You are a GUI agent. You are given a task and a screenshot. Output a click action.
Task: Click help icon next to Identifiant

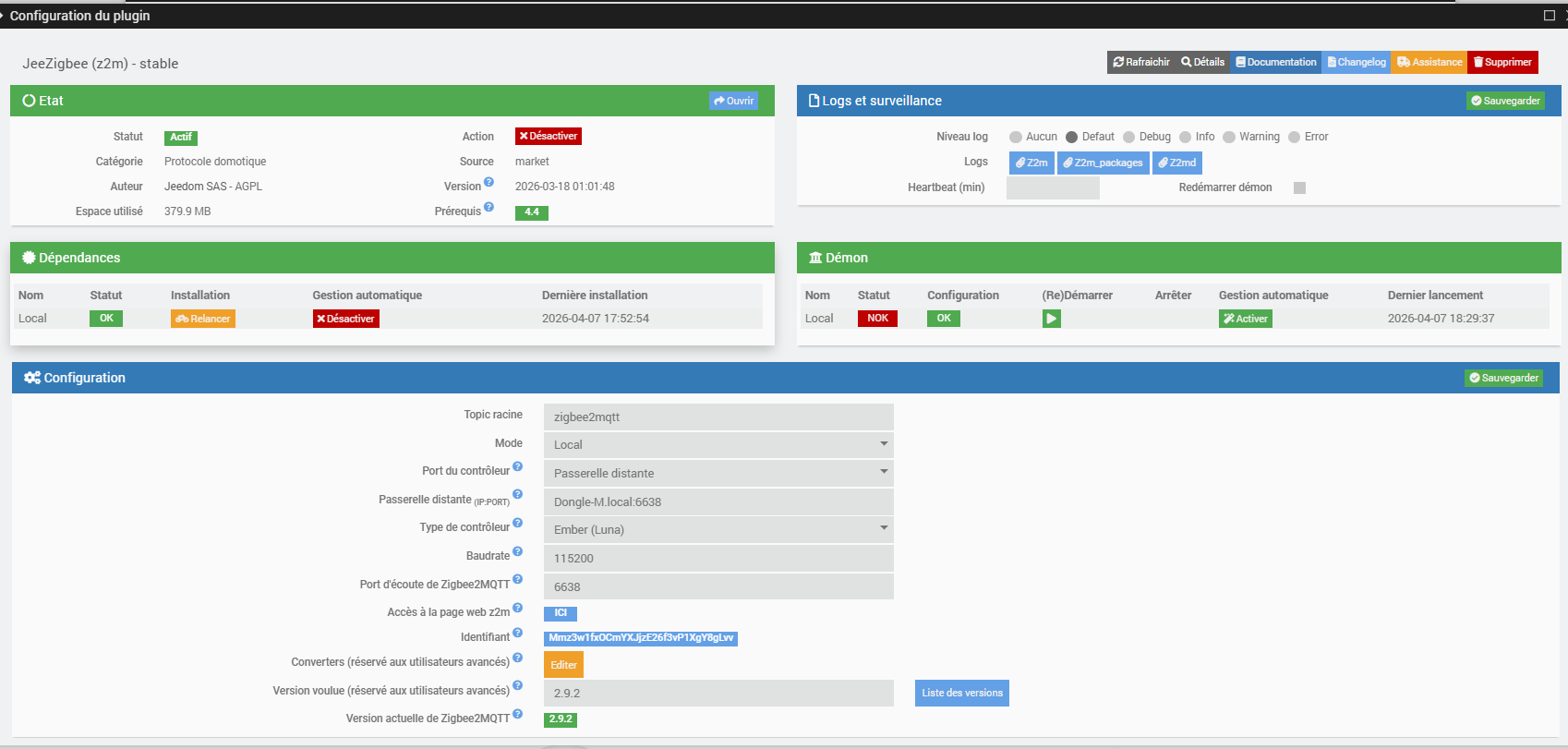click(x=517, y=633)
